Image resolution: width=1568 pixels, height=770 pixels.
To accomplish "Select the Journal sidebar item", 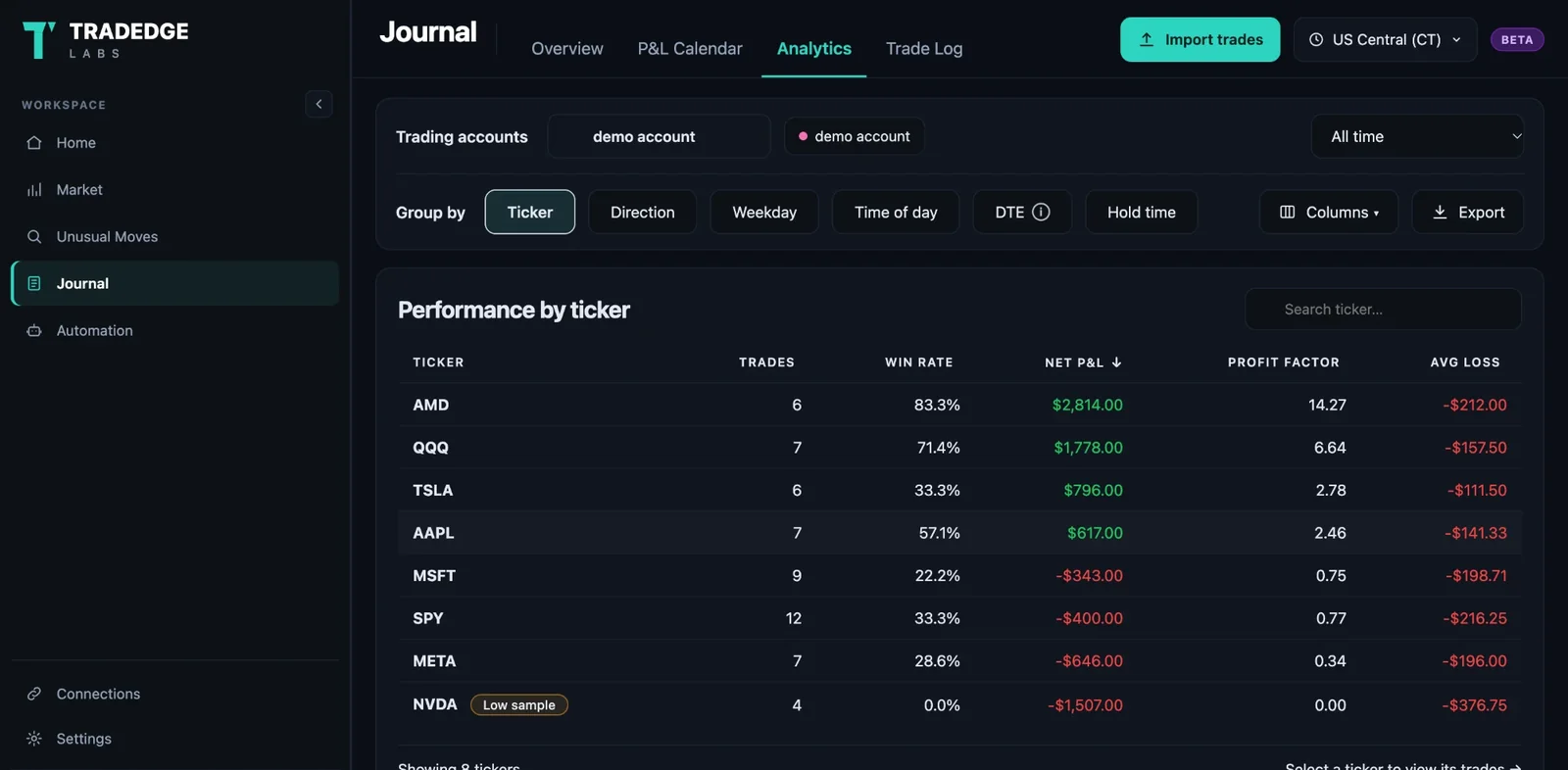I will (175, 283).
